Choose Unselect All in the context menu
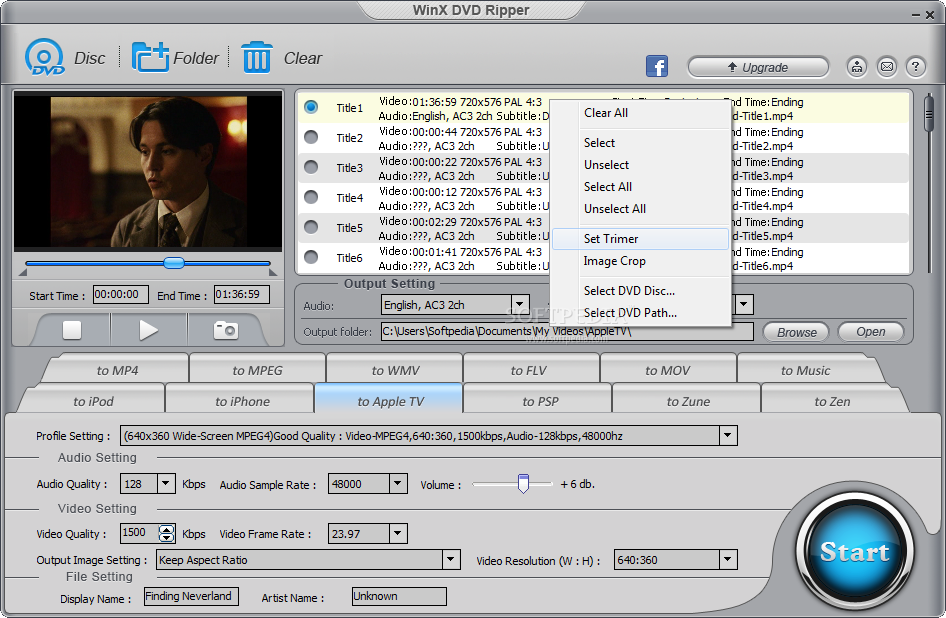 click(x=640, y=209)
